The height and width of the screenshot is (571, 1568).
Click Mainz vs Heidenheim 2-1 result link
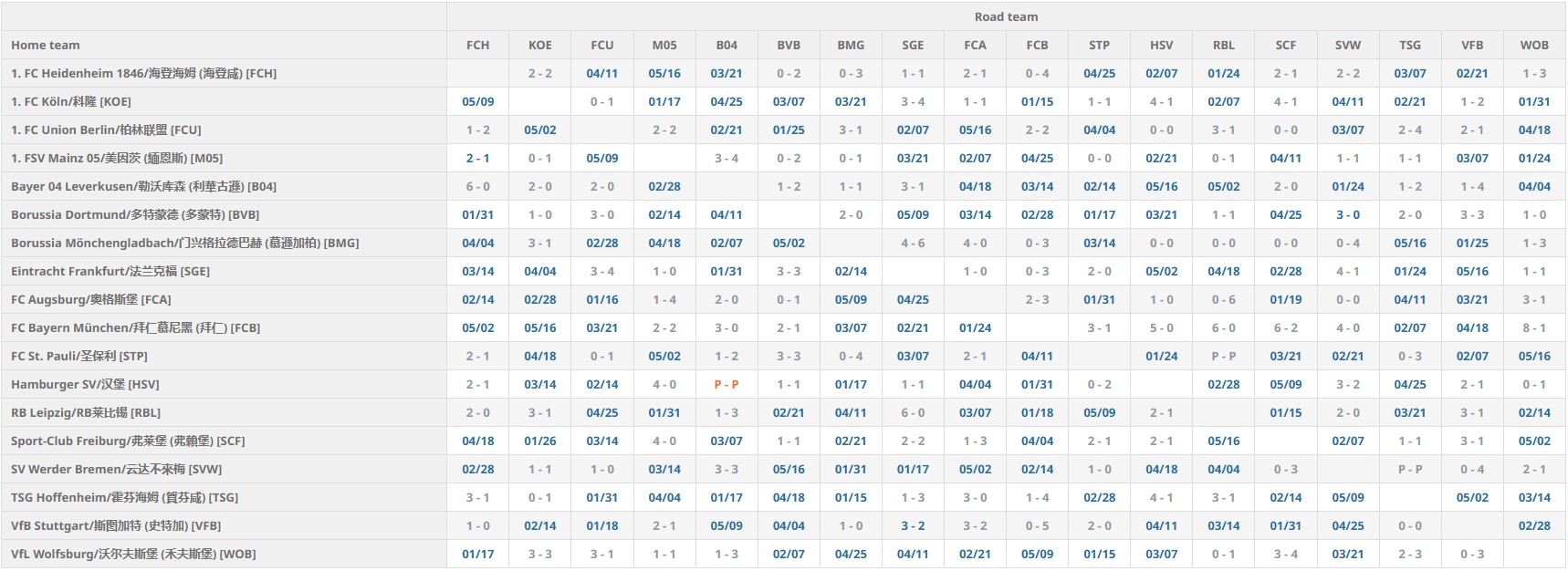point(477,158)
